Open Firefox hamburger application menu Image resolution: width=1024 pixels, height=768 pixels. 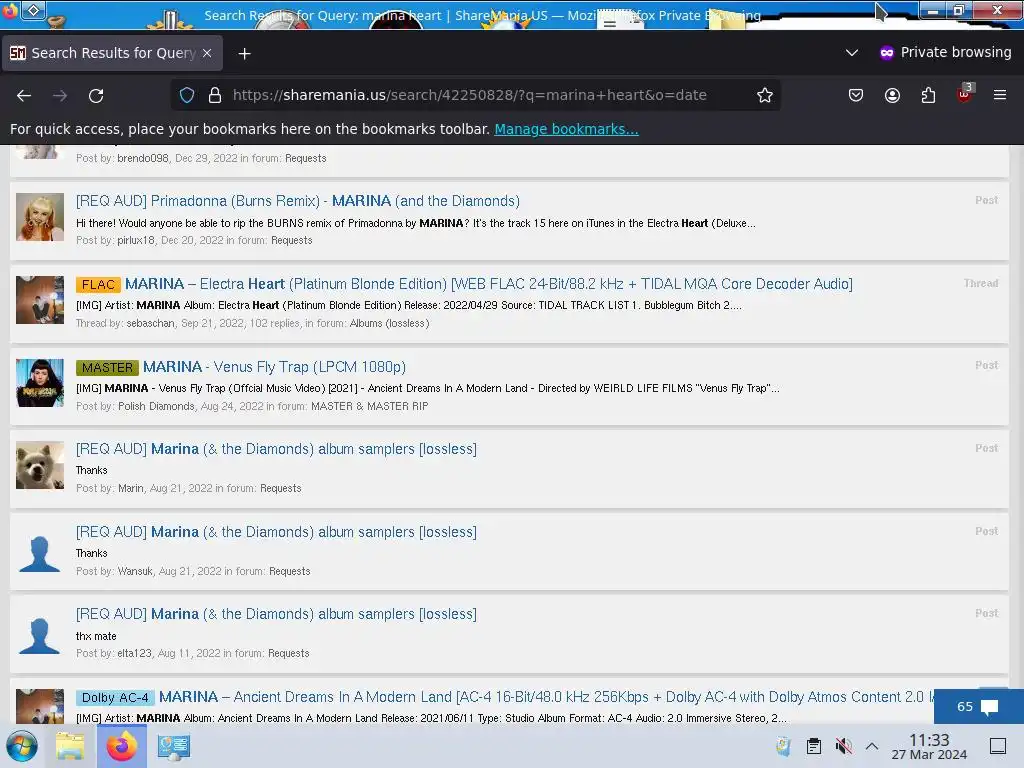click(x=1000, y=95)
